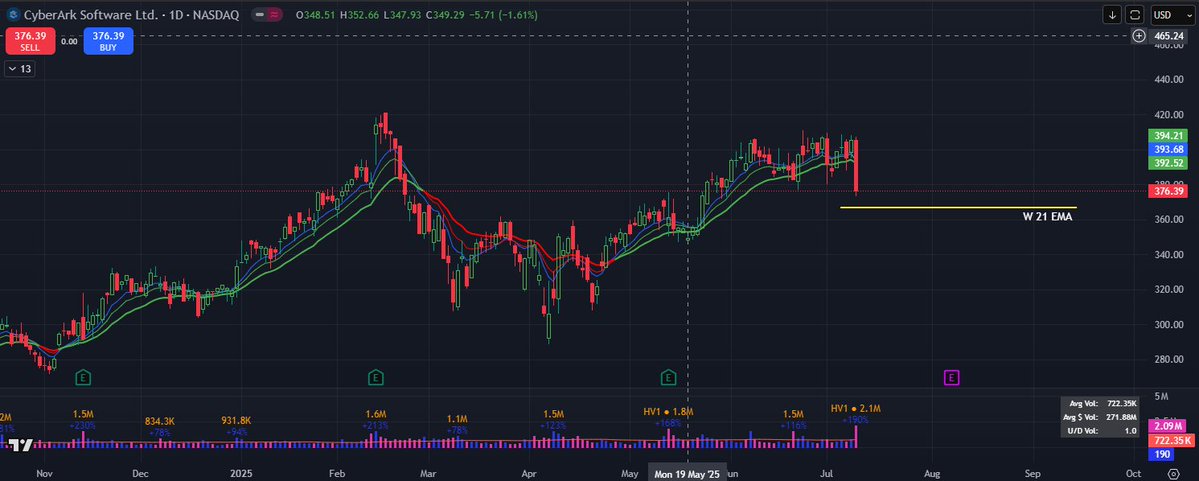The height and width of the screenshot is (481, 1199).
Task: Click the bracket frame icon beside USD
Action: pos(1135,15)
